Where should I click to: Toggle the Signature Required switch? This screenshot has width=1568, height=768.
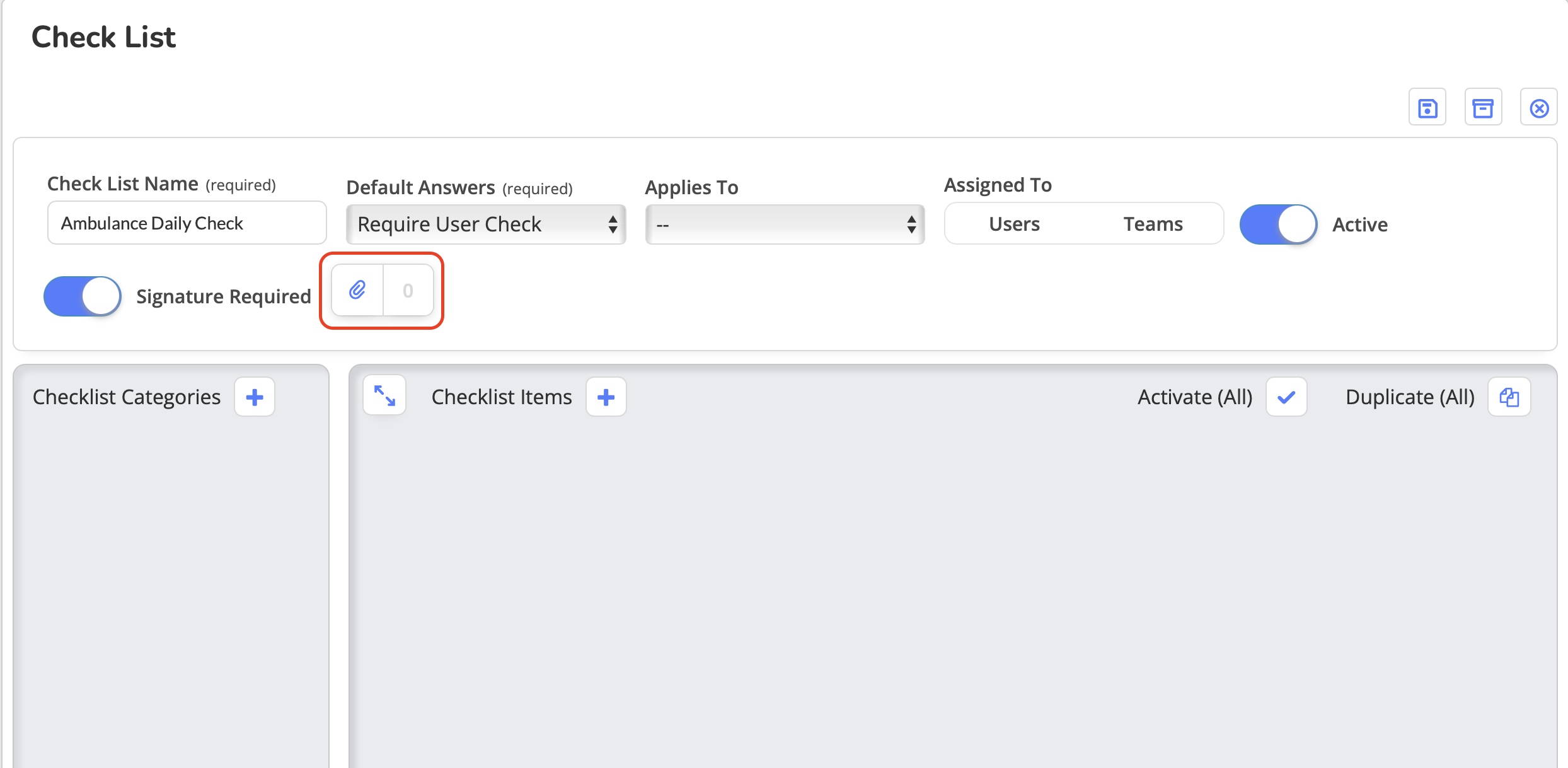(83, 296)
